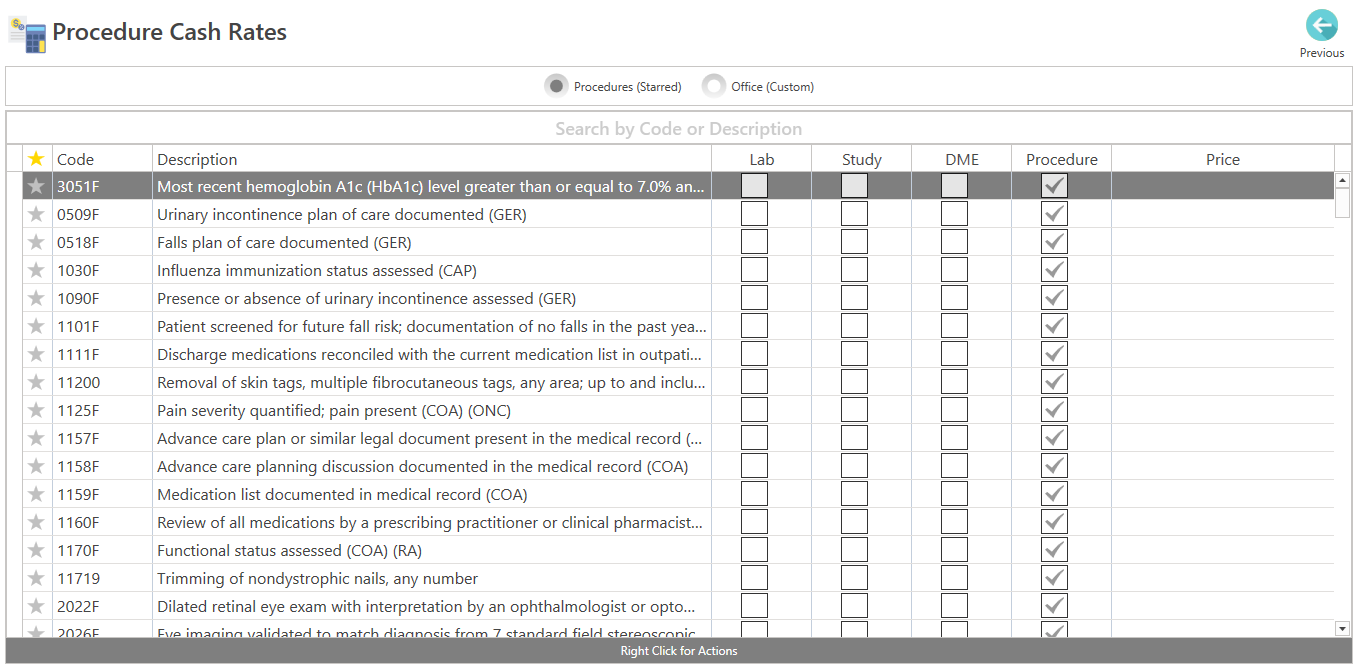Toggle star for code 1111F
This screenshot has height=666, width=1357.
point(37,354)
